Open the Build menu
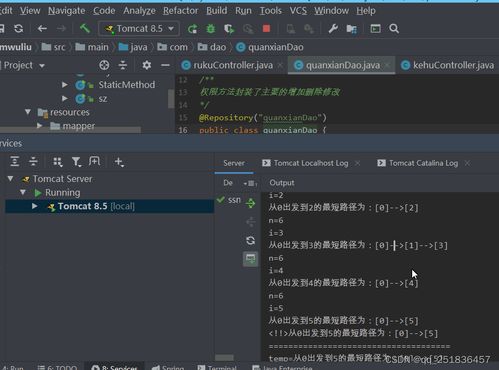This screenshot has width=499, height=370. click(x=216, y=11)
